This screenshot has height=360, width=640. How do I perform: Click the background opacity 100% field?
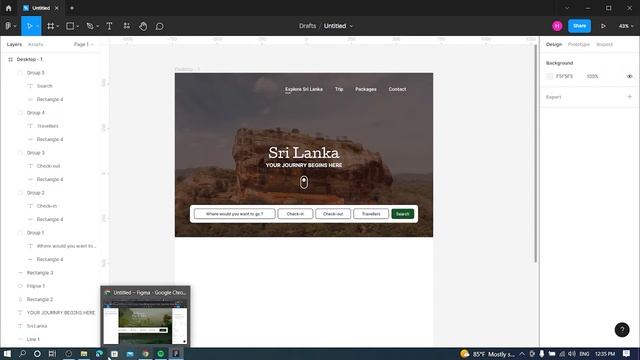click(592, 76)
